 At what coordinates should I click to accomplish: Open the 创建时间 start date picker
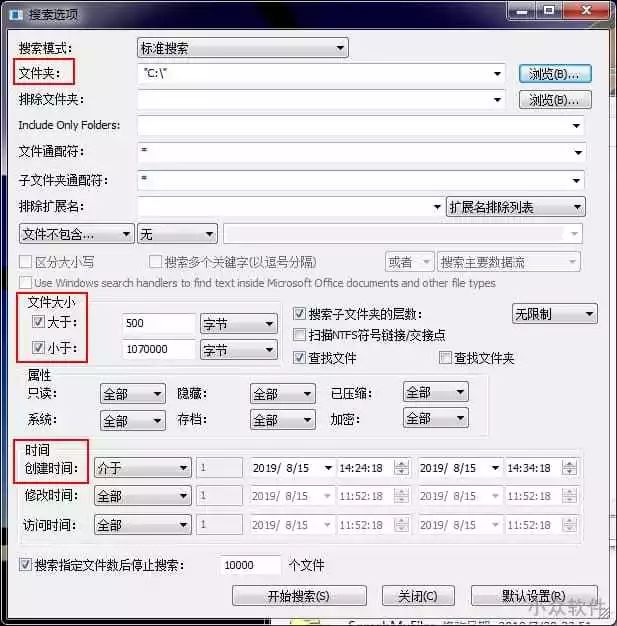328,468
